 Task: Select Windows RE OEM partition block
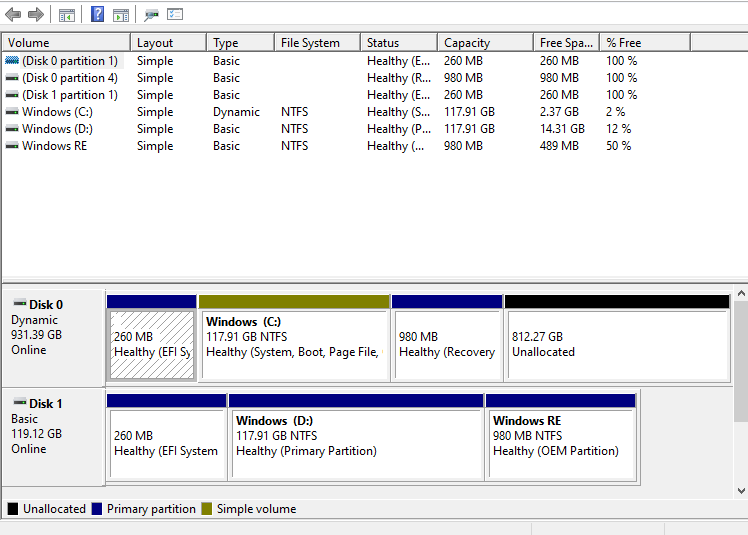[x=561, y=437]
